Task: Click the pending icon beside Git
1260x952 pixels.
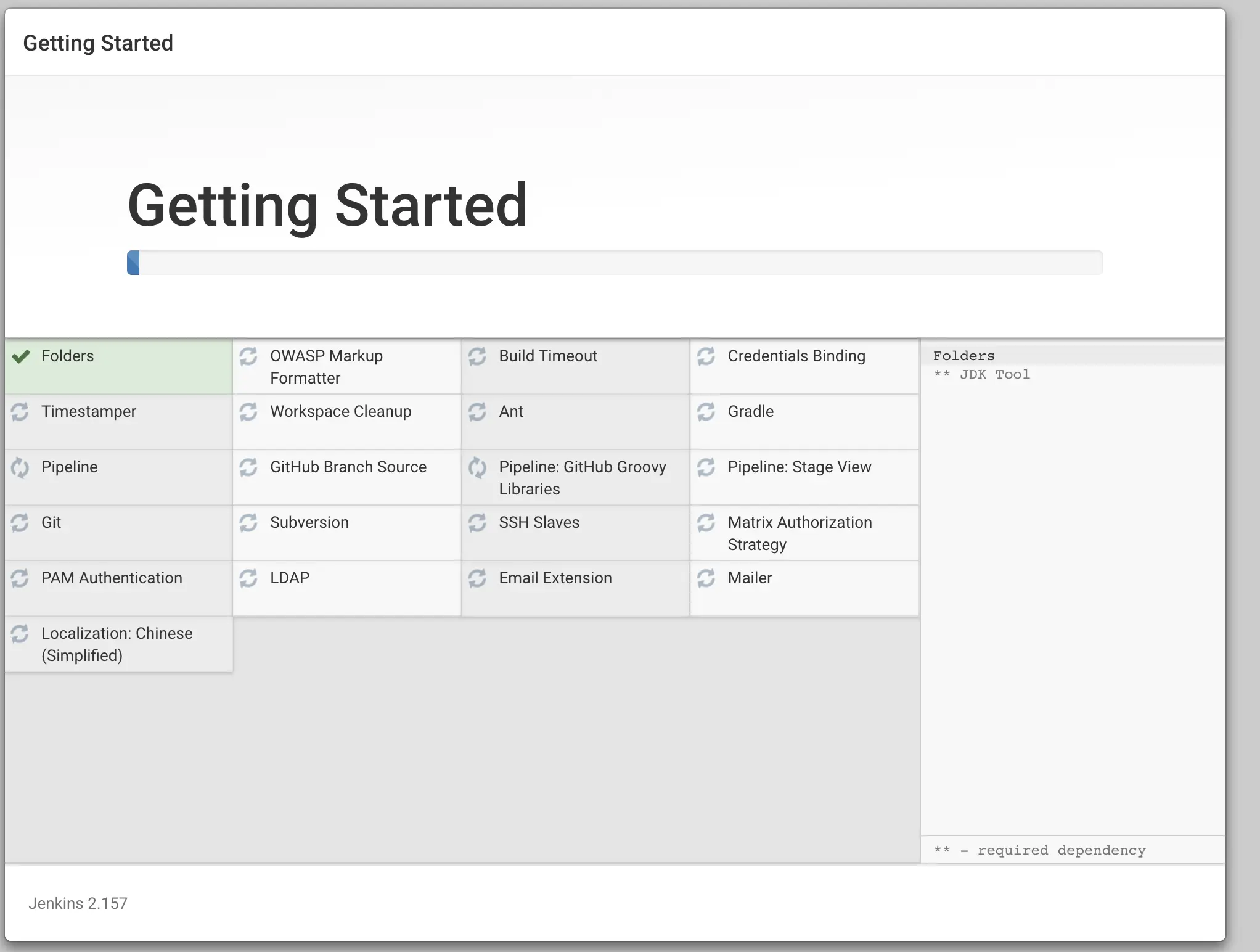Action: (x=20, y=523)
